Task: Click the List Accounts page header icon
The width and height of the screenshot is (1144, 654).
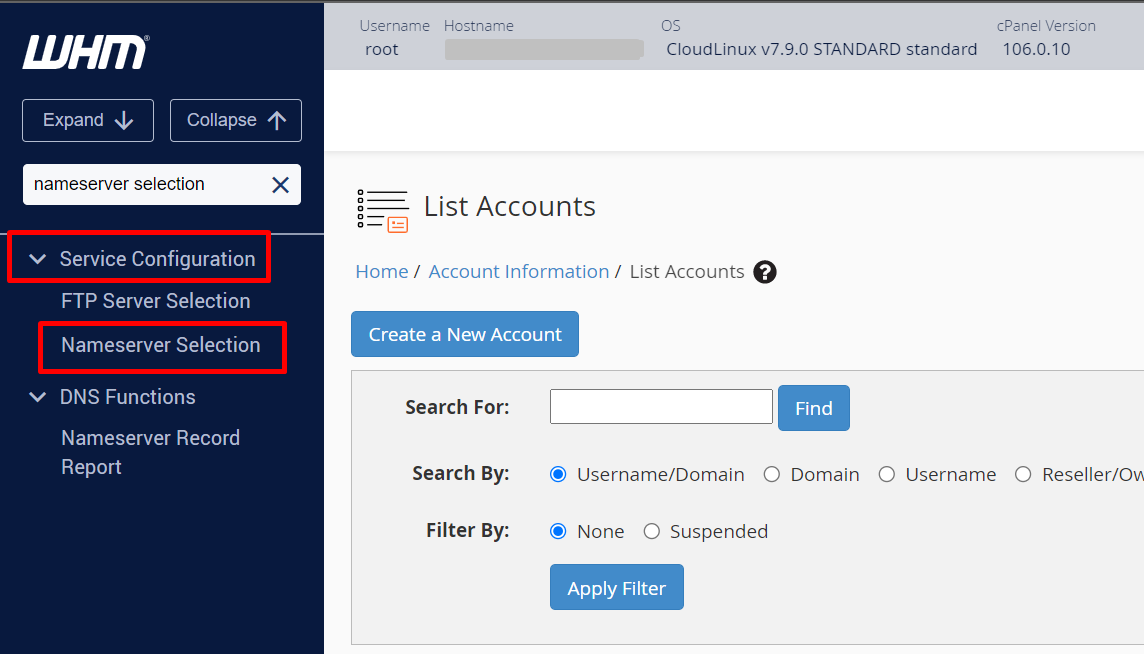Action: coord(383,206)
